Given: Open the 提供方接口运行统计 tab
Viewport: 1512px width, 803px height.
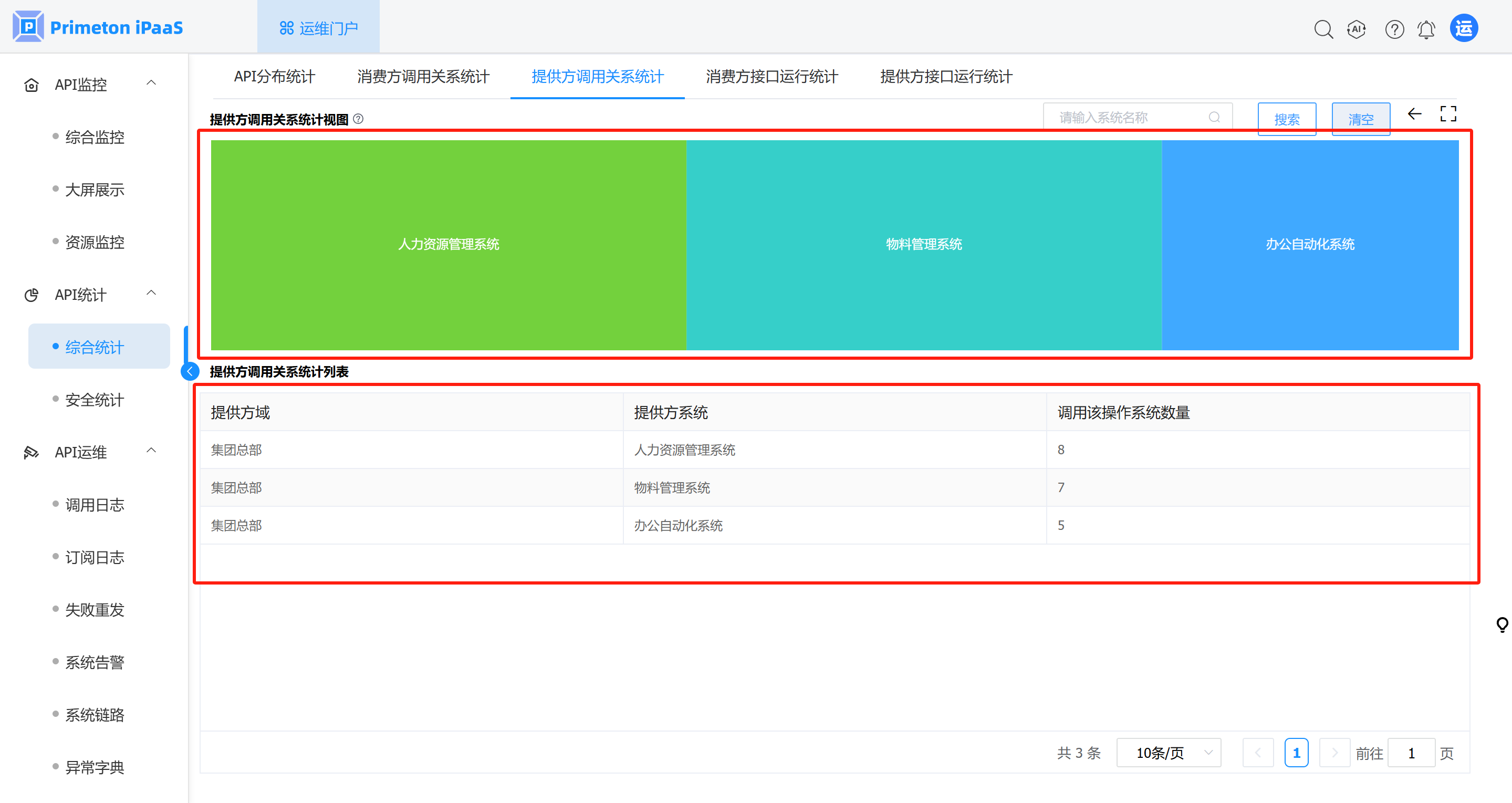Looking at the screenshot, I should (945, 77).
